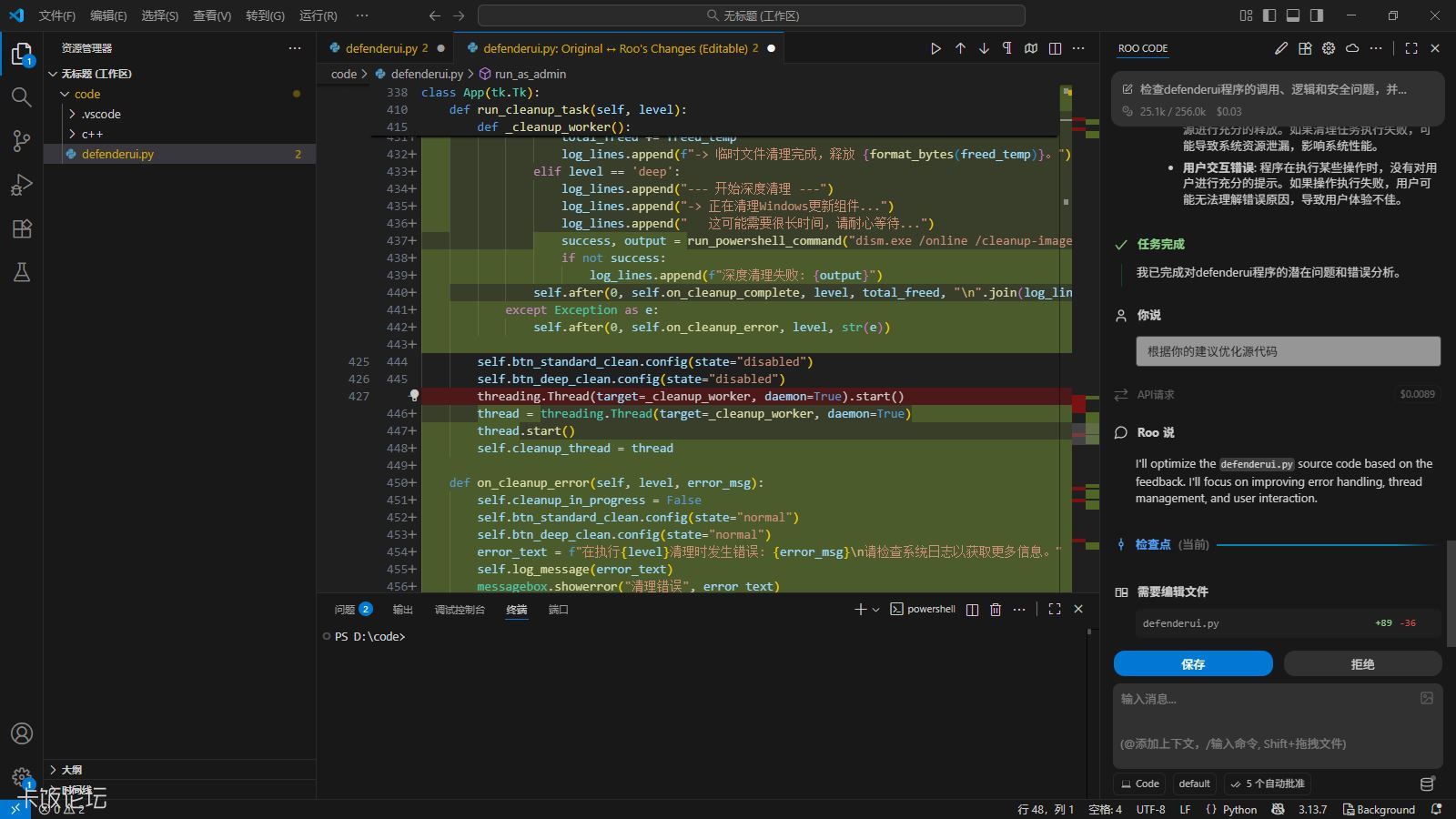Click the blue 保存 button

[x=1193, y=664]
